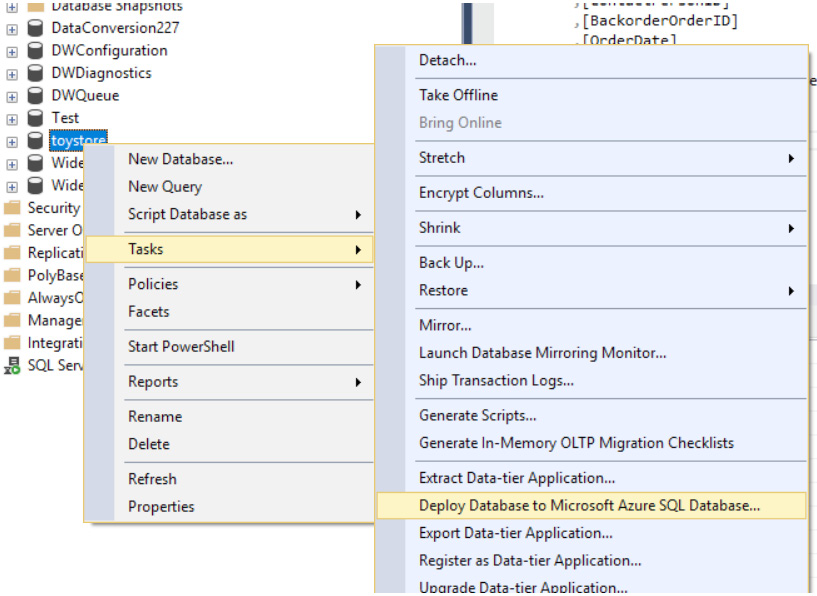Click the Security folder icon

(12, 208)
